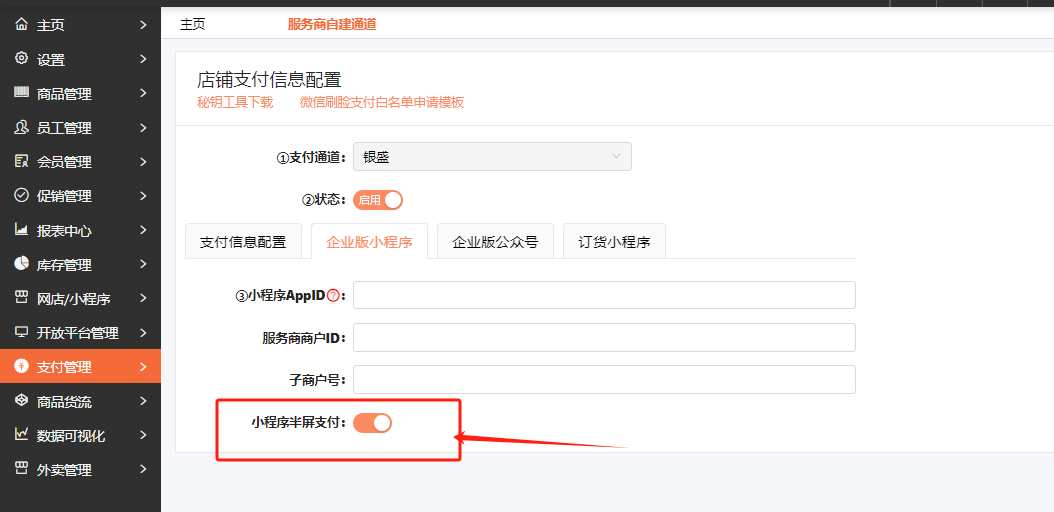Open 支付管理 in the sidebar

tap(80, 366)
